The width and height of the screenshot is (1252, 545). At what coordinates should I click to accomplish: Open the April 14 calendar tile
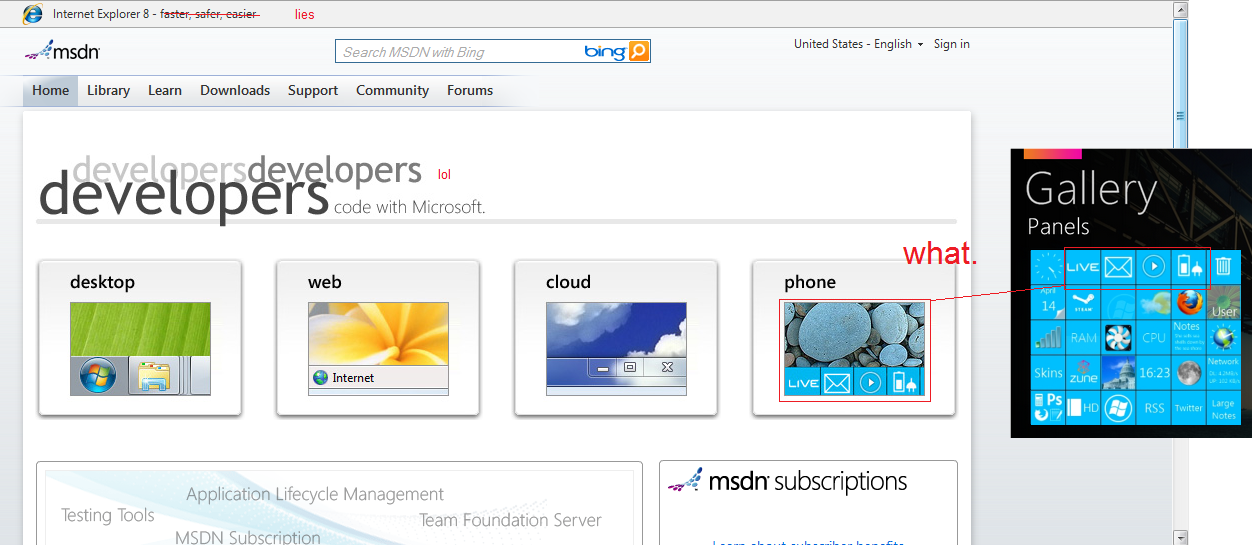1048,302
